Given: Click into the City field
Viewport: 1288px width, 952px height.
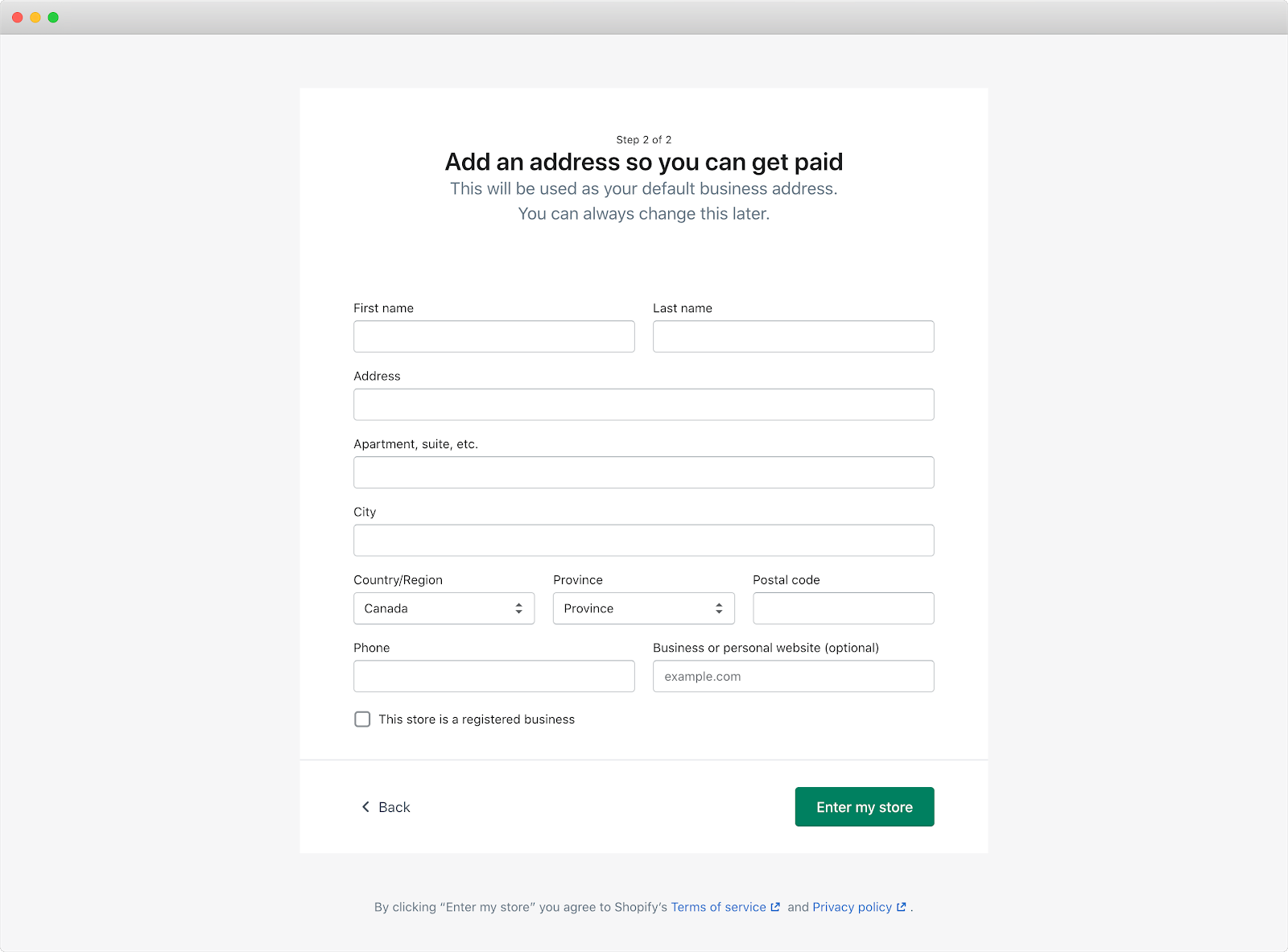Looking at the screenshot, I should click(643, 540).
